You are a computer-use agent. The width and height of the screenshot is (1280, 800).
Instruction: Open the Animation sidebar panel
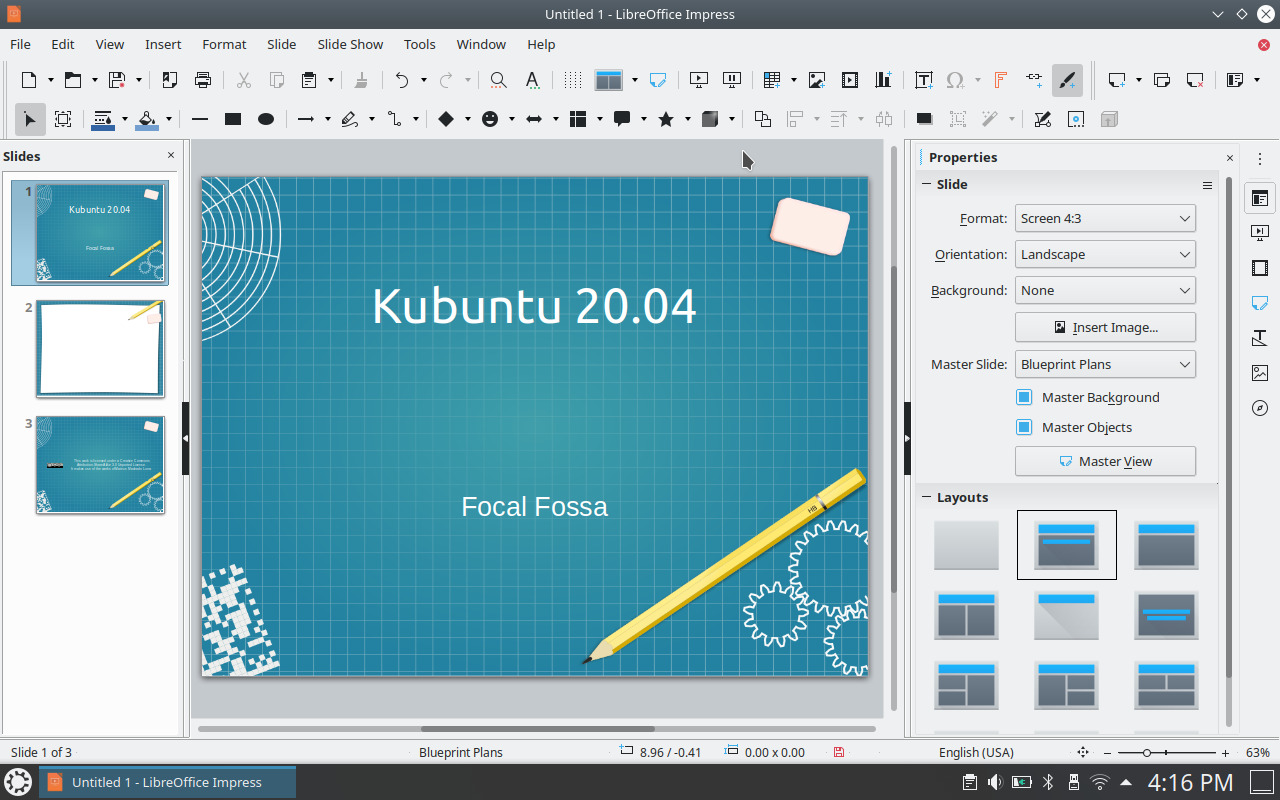pos(1259,268)
